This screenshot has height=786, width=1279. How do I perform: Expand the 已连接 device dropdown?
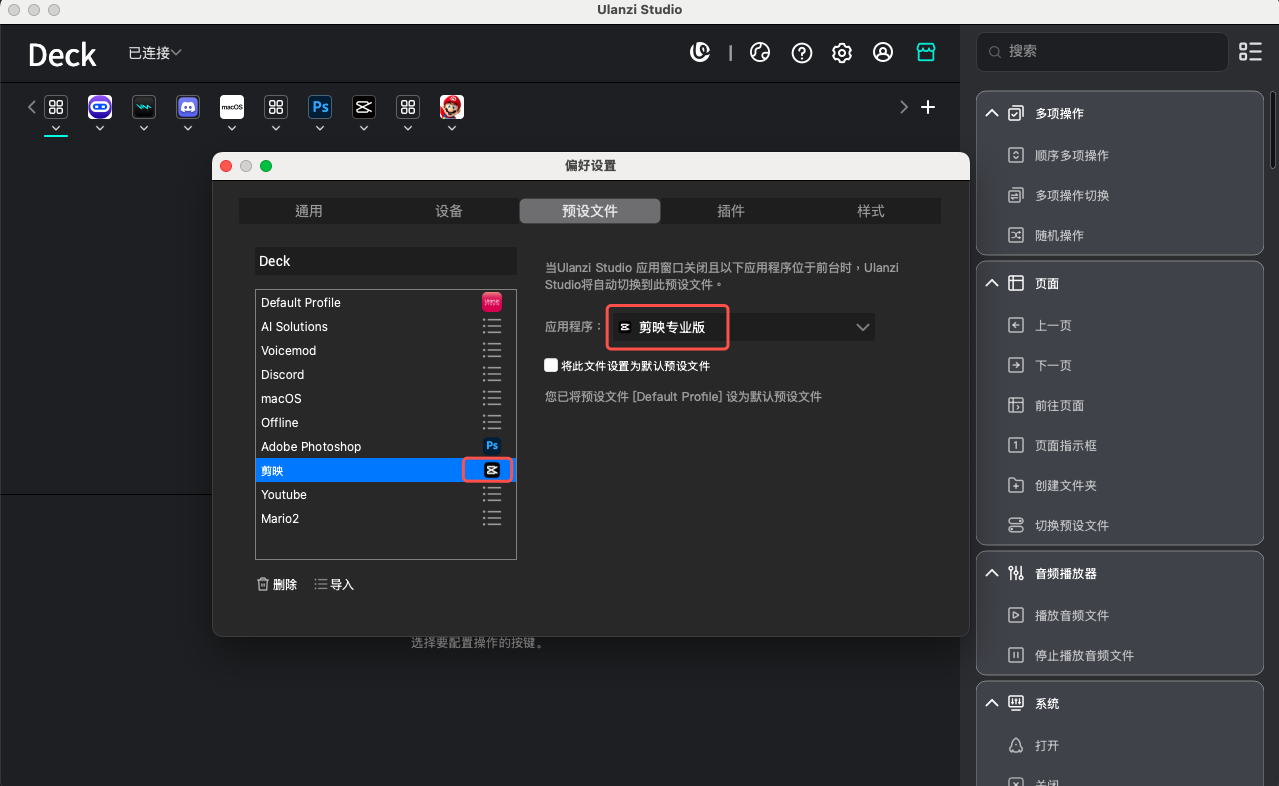tap(155, 53)
